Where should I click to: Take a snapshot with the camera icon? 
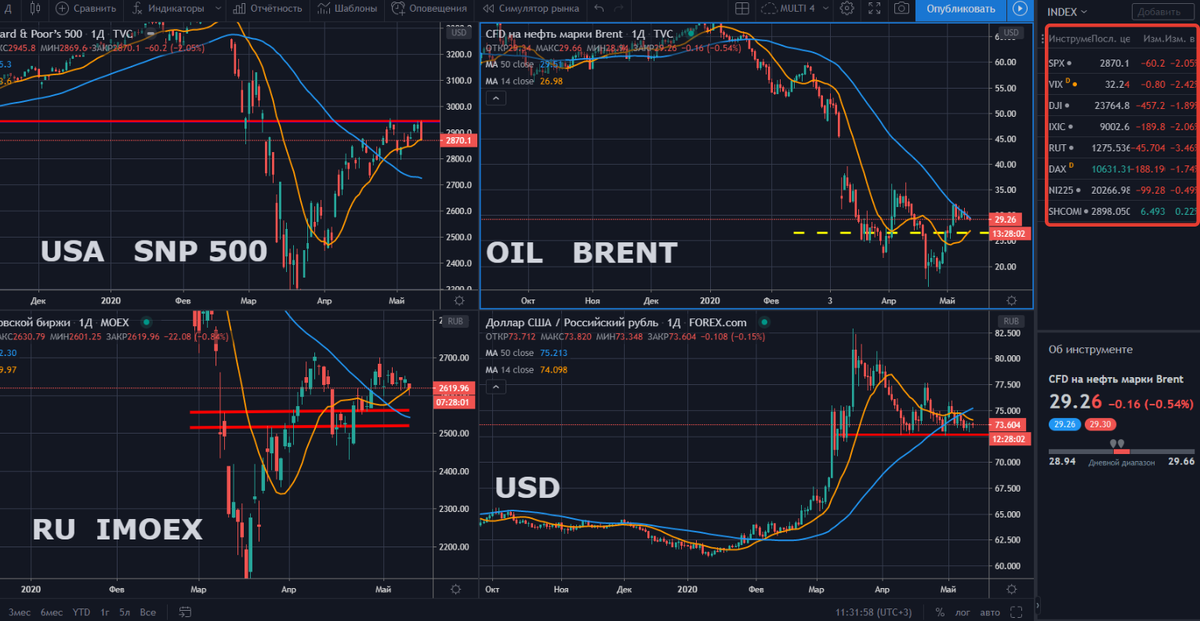pyautogui.click(x=902, y=9)
